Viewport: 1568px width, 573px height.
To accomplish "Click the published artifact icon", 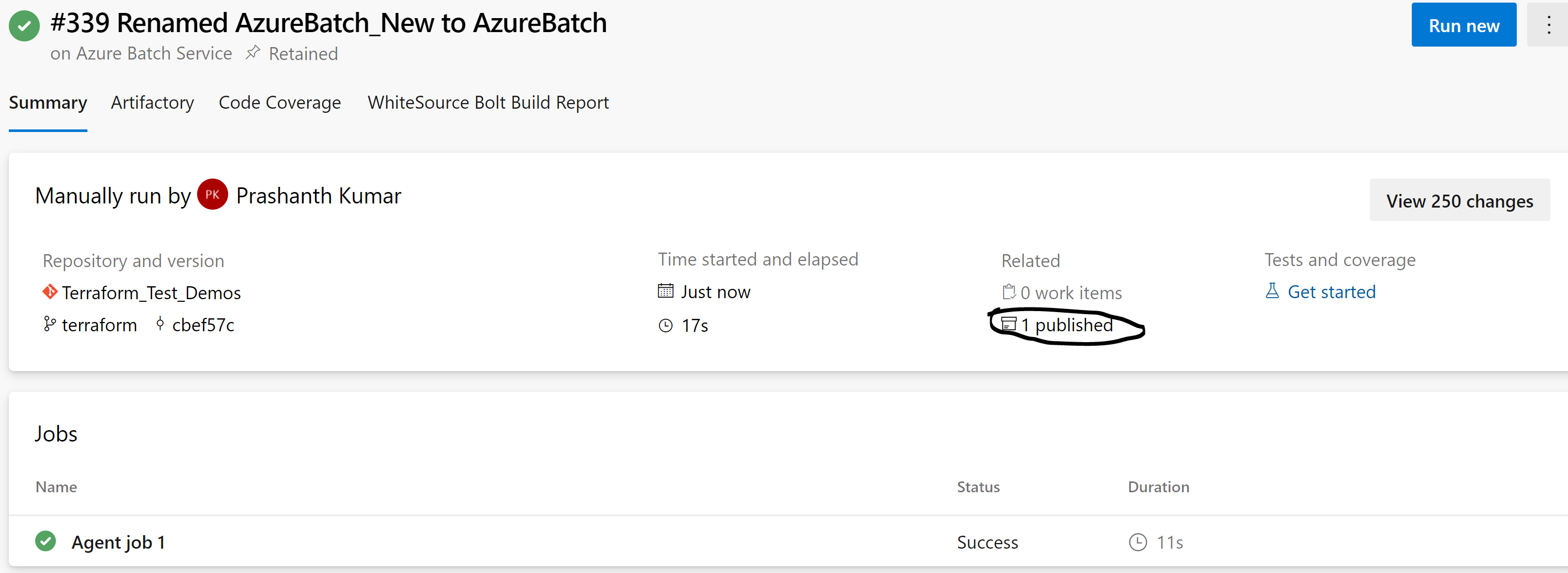I will click(1009, 324).
